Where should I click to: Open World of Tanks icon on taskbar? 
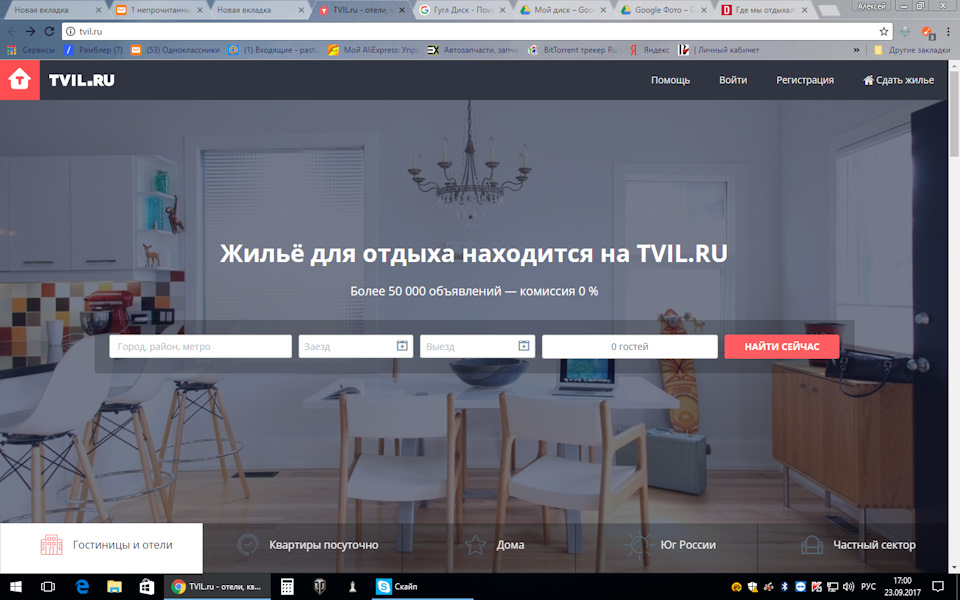[320, 587]
